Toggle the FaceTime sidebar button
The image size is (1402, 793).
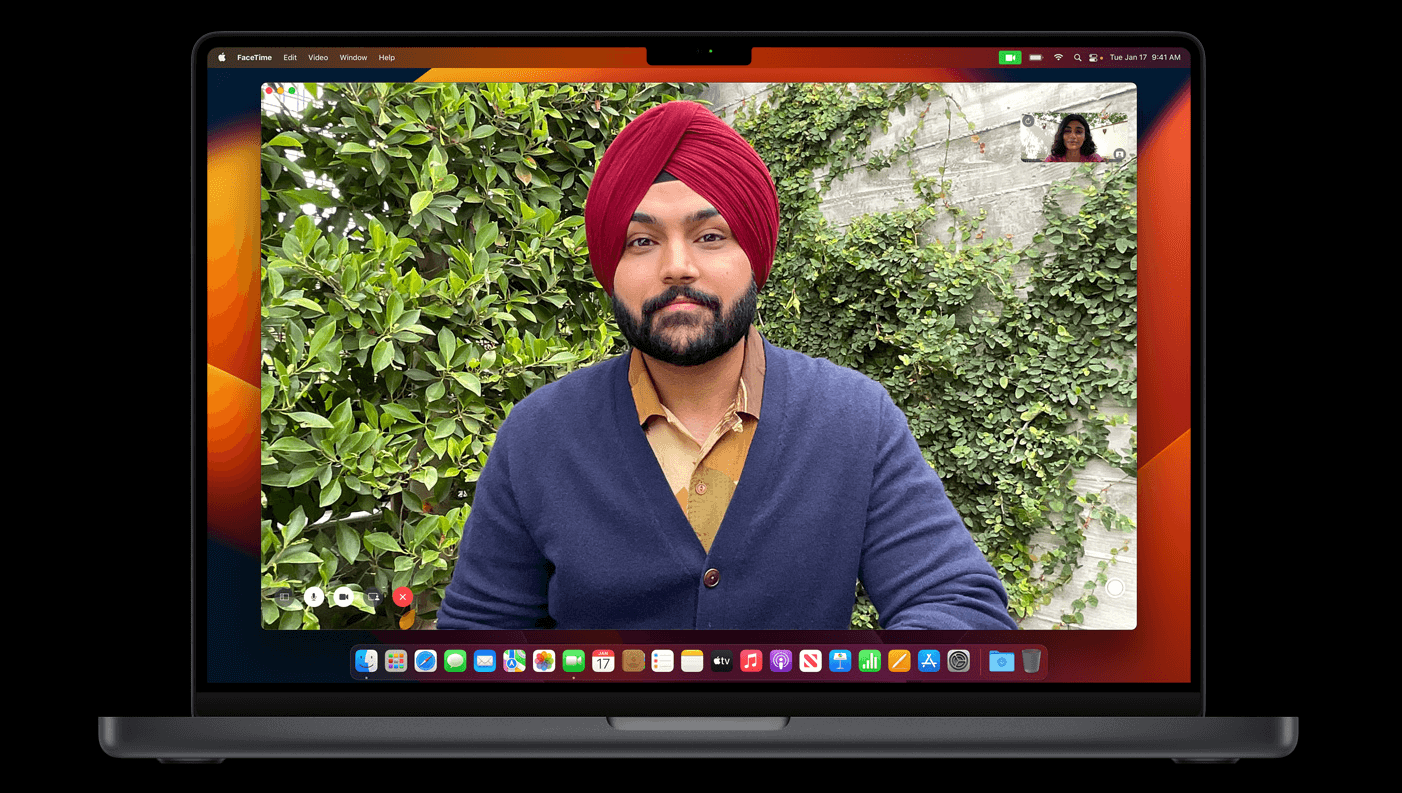coord(285,597)
